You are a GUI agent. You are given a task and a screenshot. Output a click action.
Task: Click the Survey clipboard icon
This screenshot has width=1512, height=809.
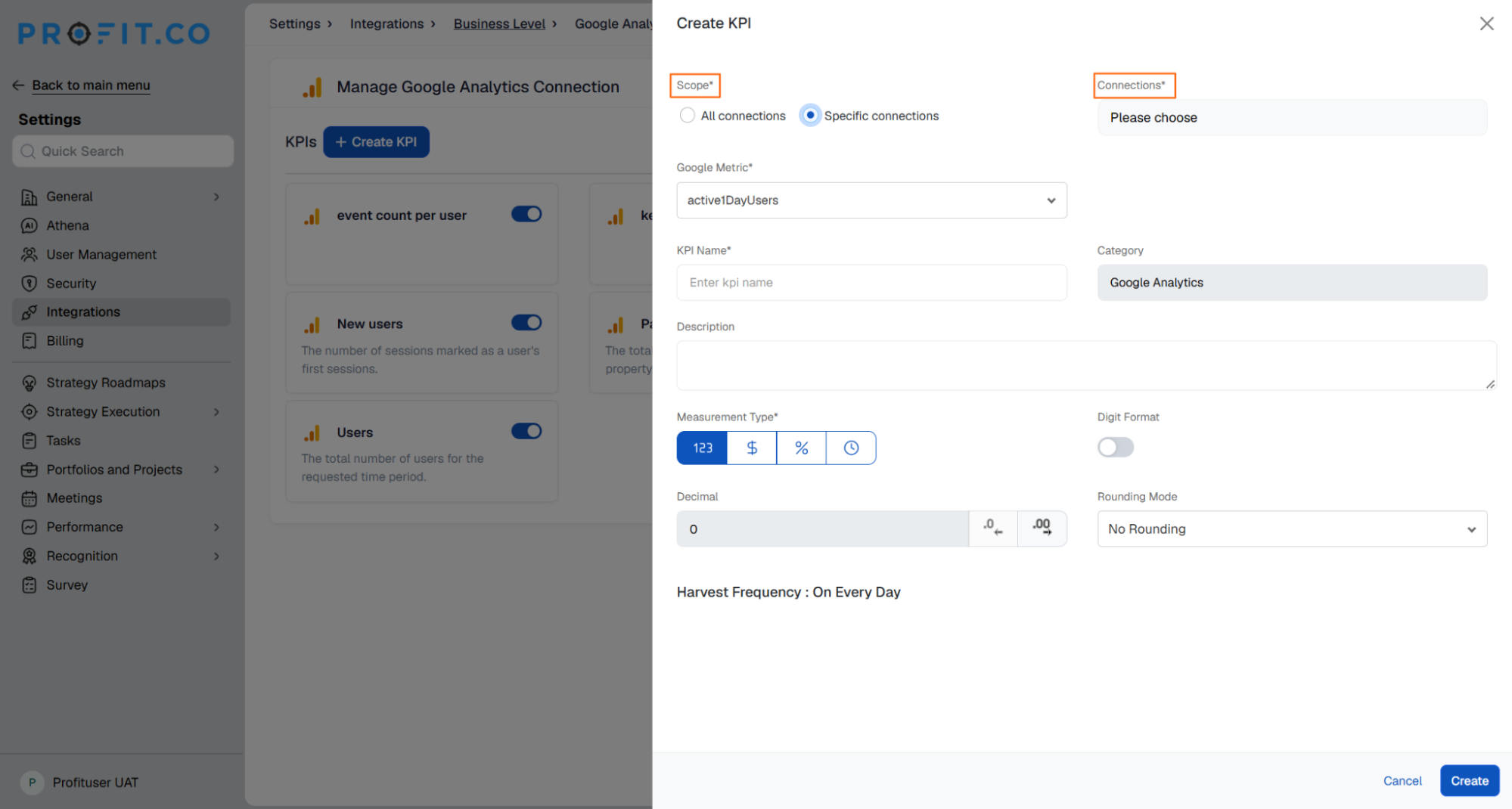coord(29,585)
